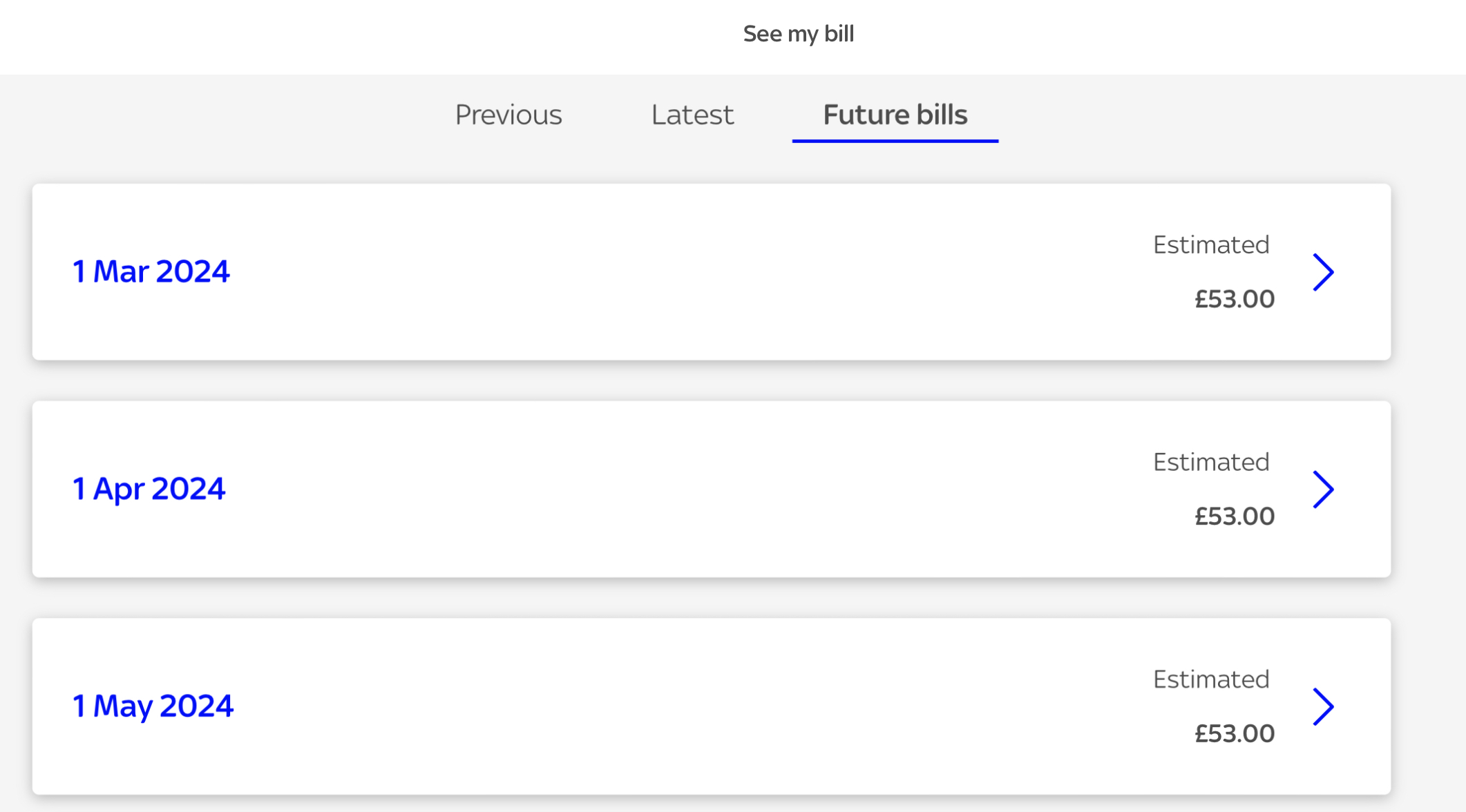Open the May 2024 bill card
Image resolution: width=1466 pixels, height=812 pixels.
pyautogui.click(x=712, y=706)
